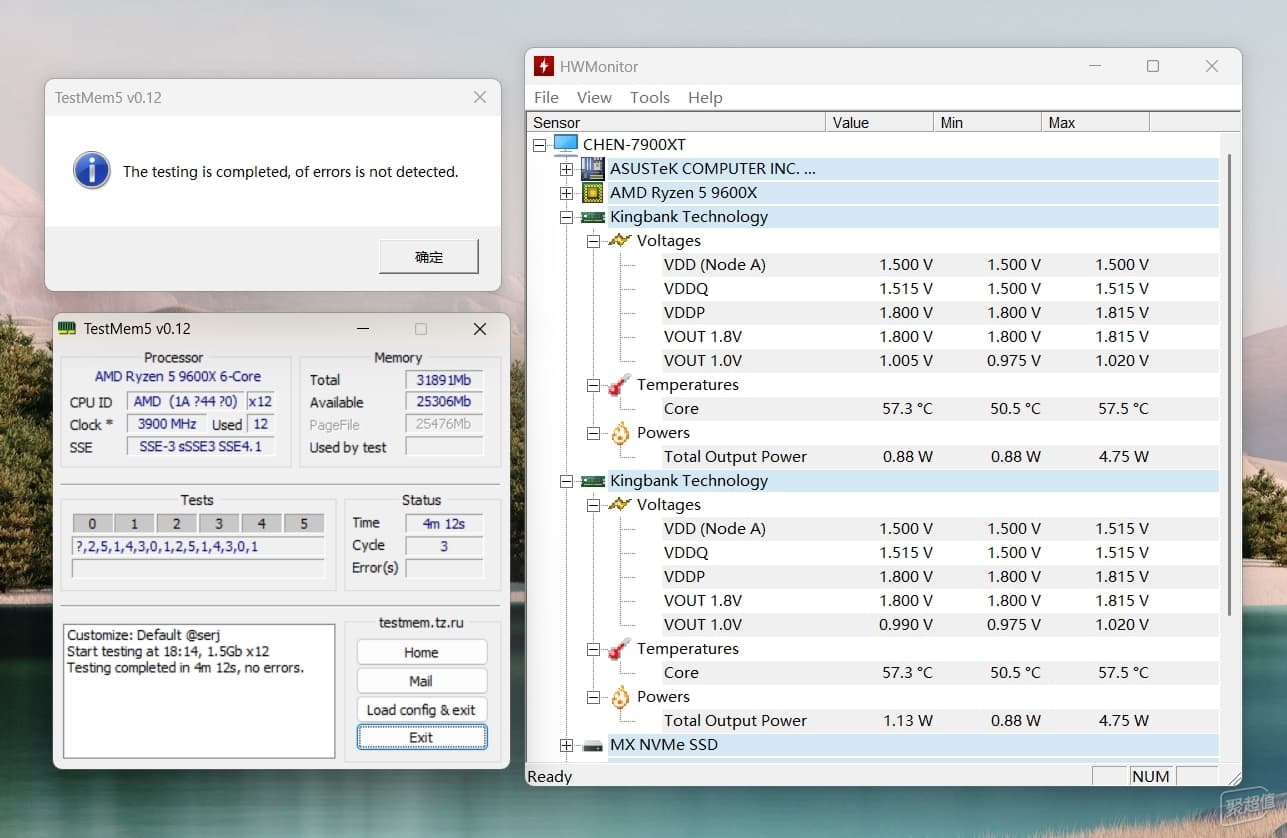Click the first Kingbank Technology RAM icon
The image size is (1287, 838).
[x=593, y=217]
